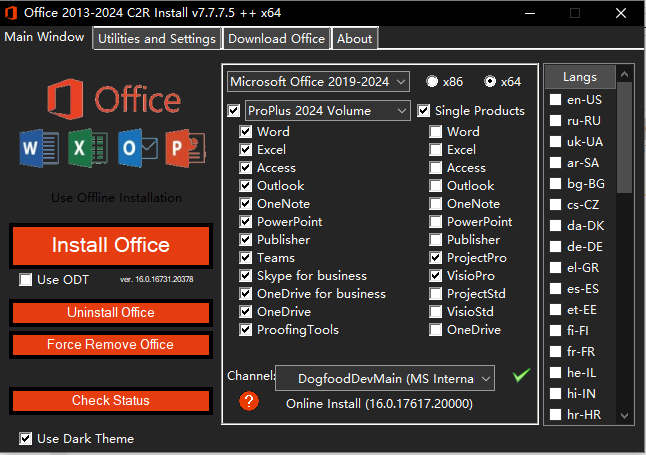Screen dimensions: 646x455
Task: Toggle the Use Dark Theme checkbox
Action: pyautogui.click(x=26, y=439)
